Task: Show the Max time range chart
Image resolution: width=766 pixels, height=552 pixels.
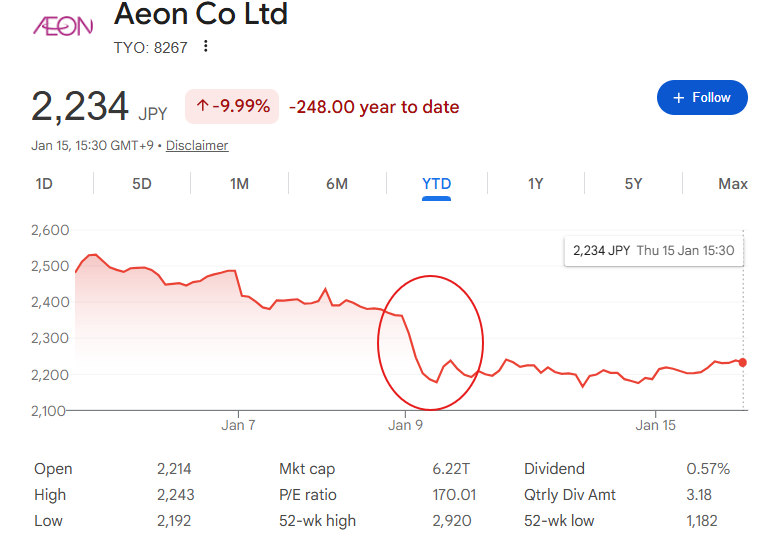Action: 732,184
